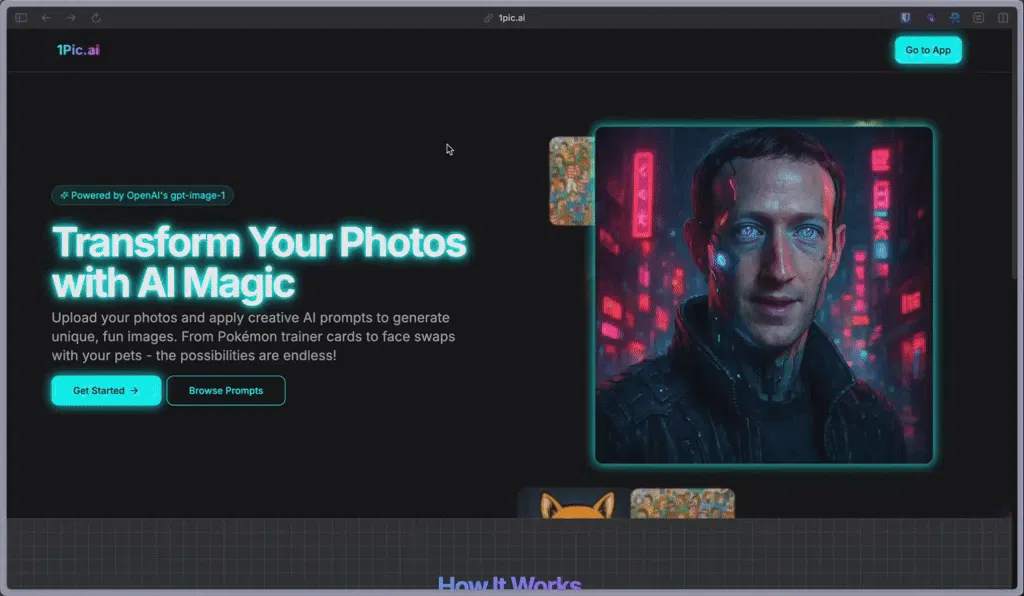Screen dimensions: 1024x596
Task: Click the How It Works heading
Action: click(x=509, y=583)
